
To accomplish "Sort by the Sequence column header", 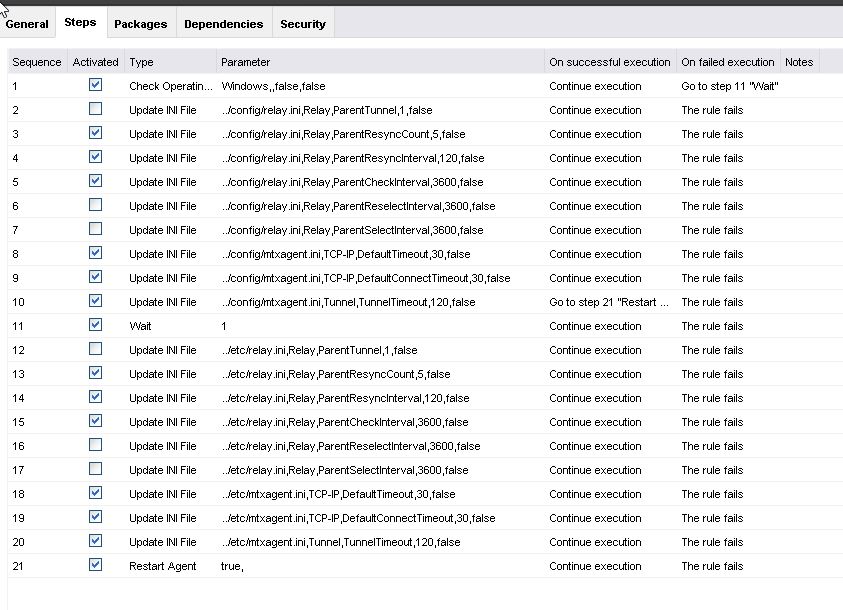I will (x=37, y=62).
